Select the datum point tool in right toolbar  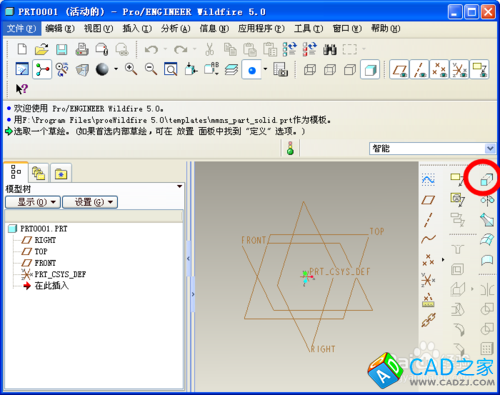tap(428, 259)
